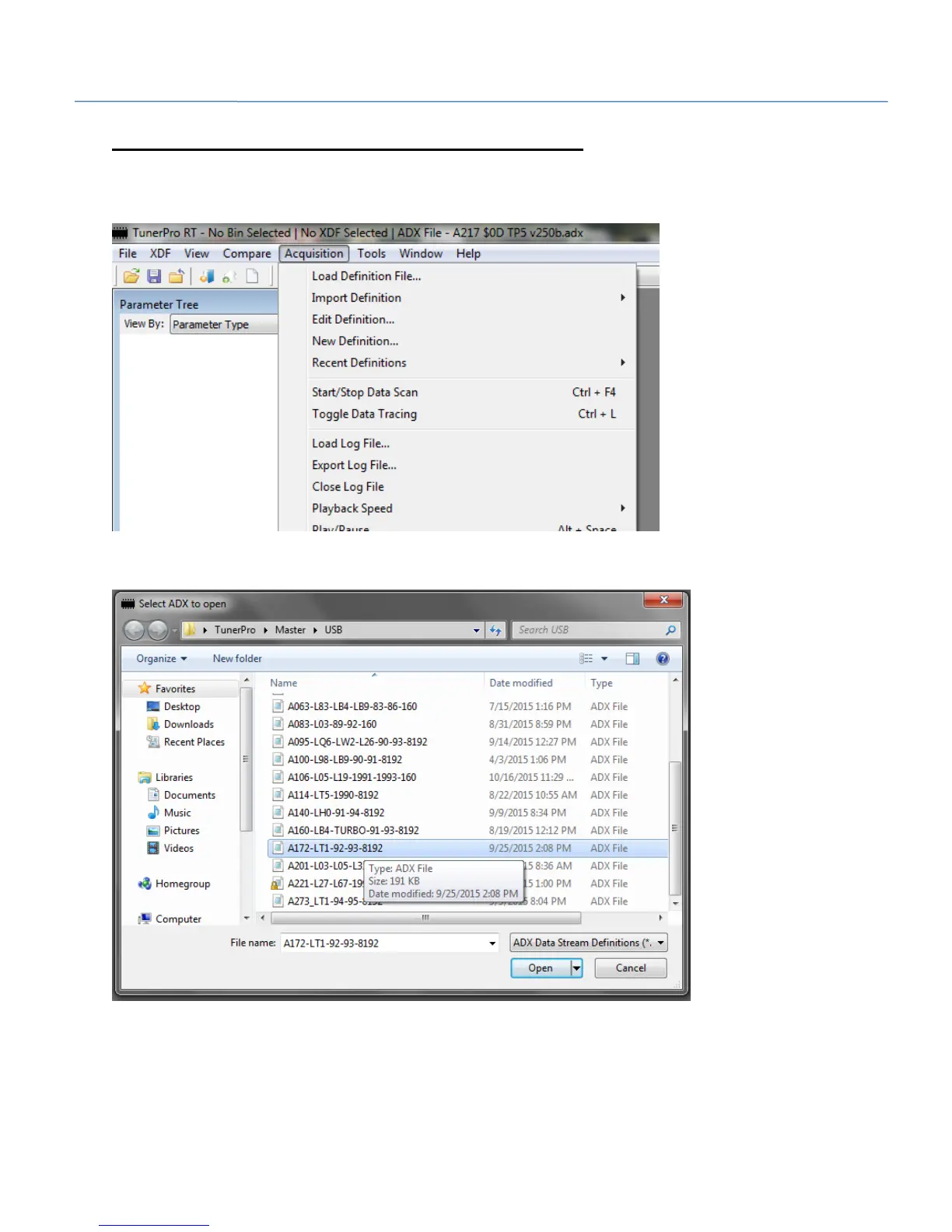This screenshot has height=1232, width=952.
Task: Open the View By Parameter Type dropdown
Action: pyautogui.click(x=223, y=324)
